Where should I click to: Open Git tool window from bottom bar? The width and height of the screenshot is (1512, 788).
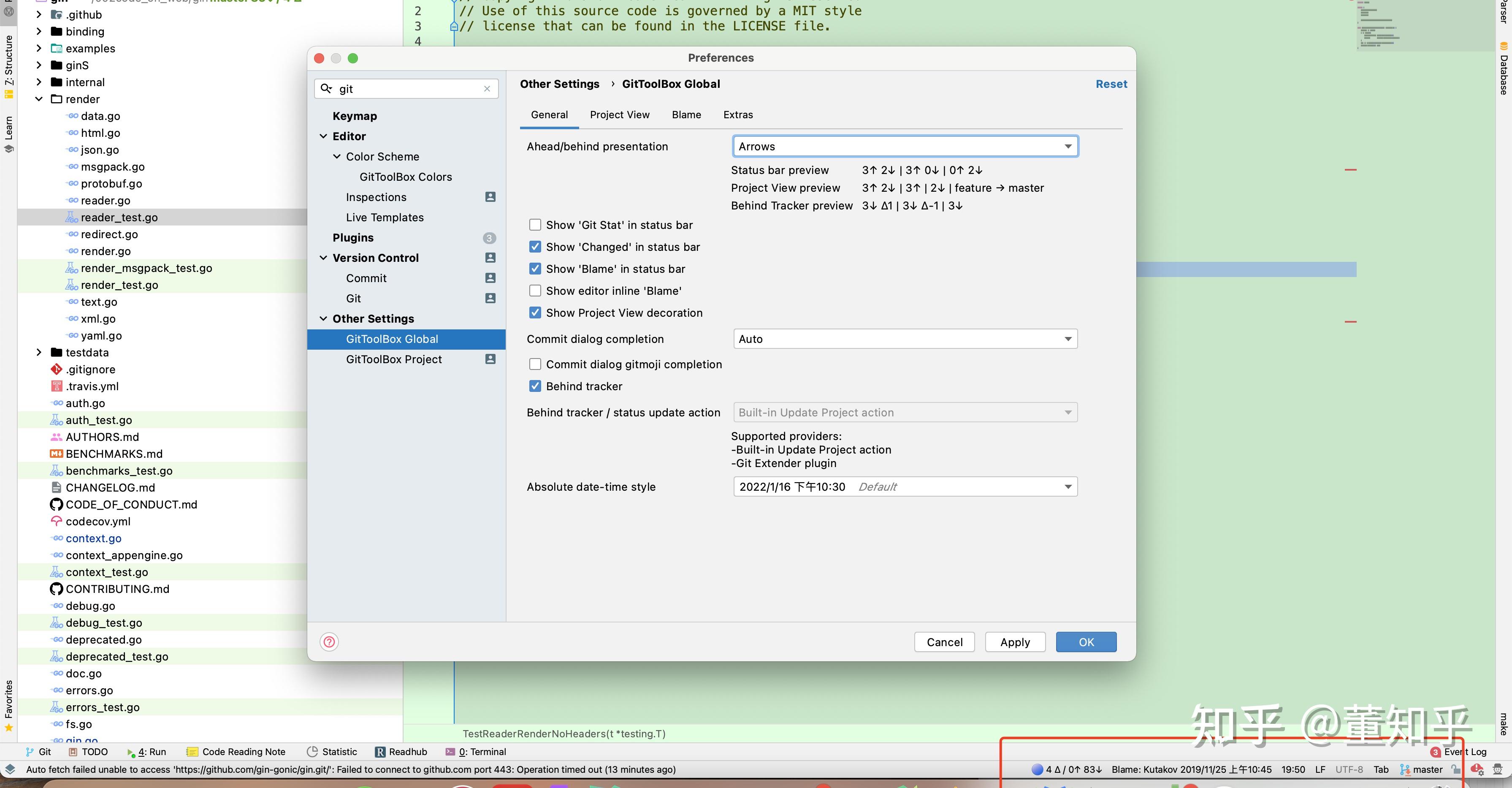pyautogui.click(x=39, y=752)
